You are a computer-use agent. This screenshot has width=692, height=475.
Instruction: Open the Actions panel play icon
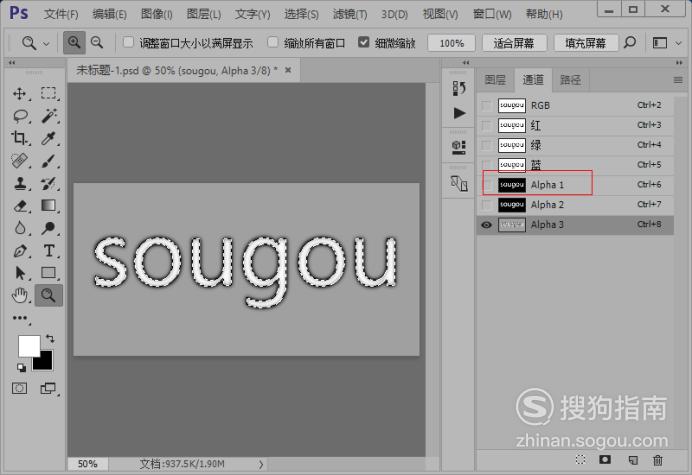click(459, 113)
